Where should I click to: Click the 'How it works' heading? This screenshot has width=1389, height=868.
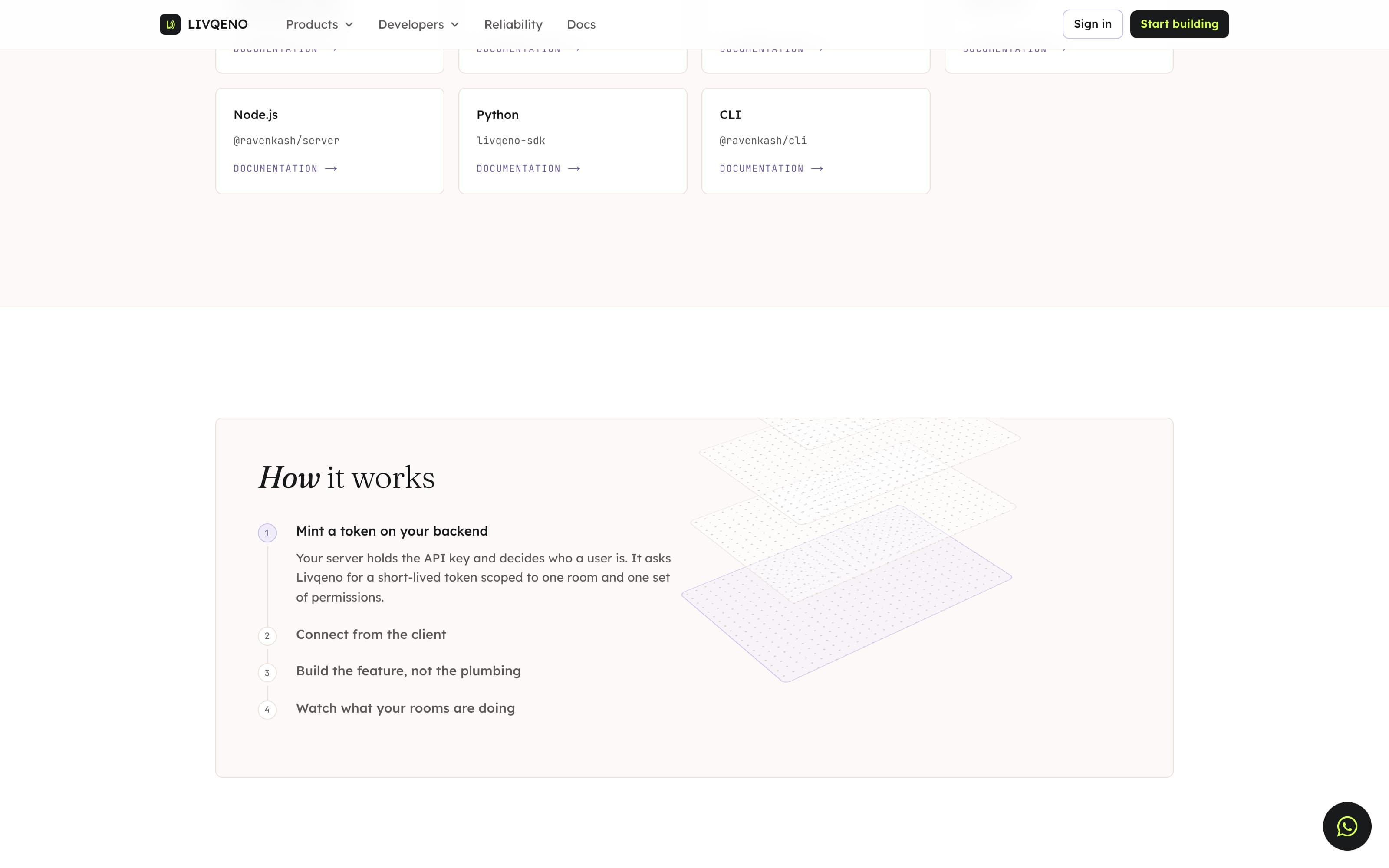coord(347,478)
